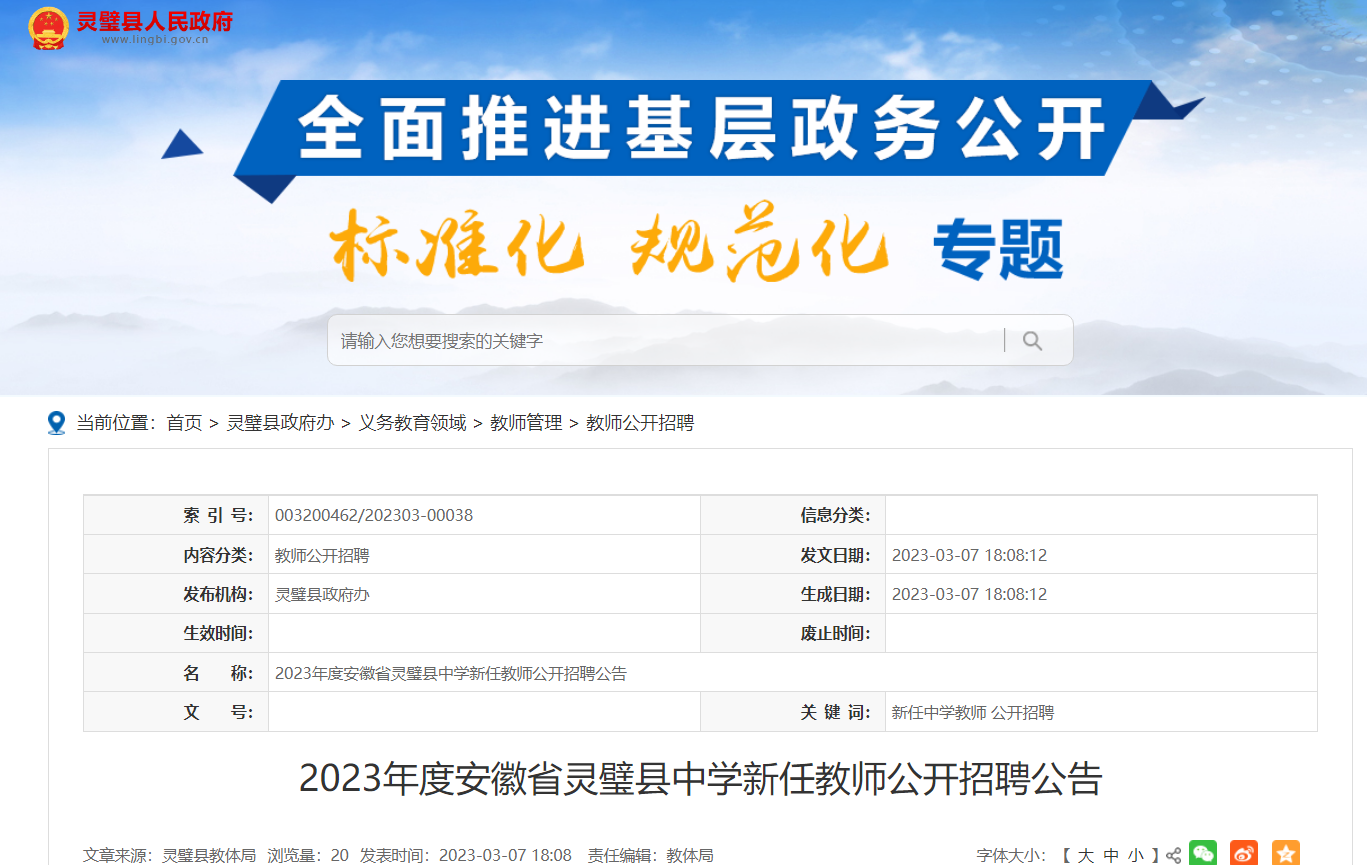The width and height of the screenshot is (1367, 865).
Task: Click the search magnifier icon
Action: point(1033,341)
